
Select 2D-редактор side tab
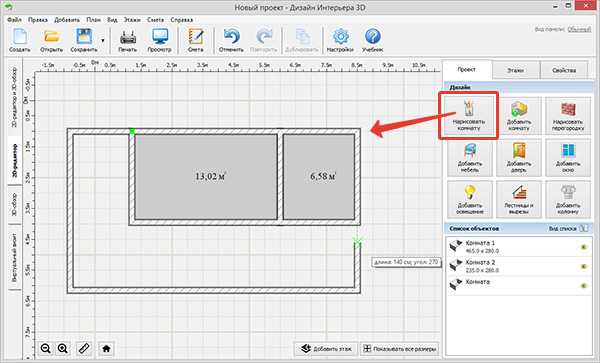(15, 160)
